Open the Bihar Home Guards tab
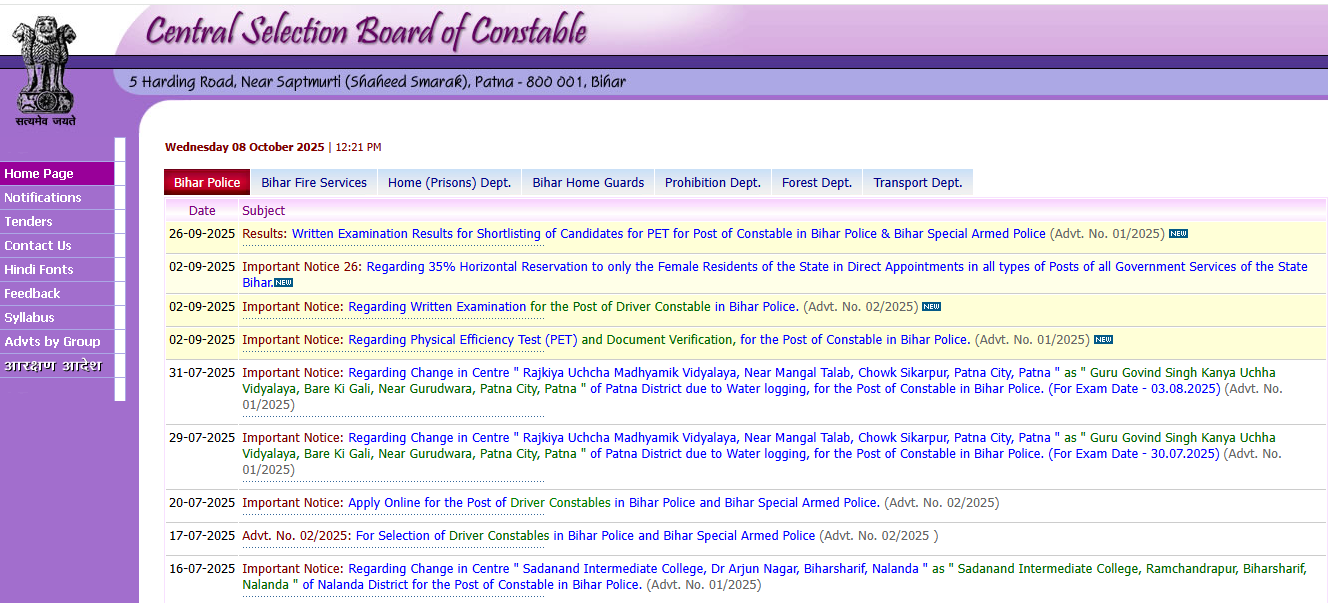Viewport: 1328px width, 603px height. (x=588, y=182)
